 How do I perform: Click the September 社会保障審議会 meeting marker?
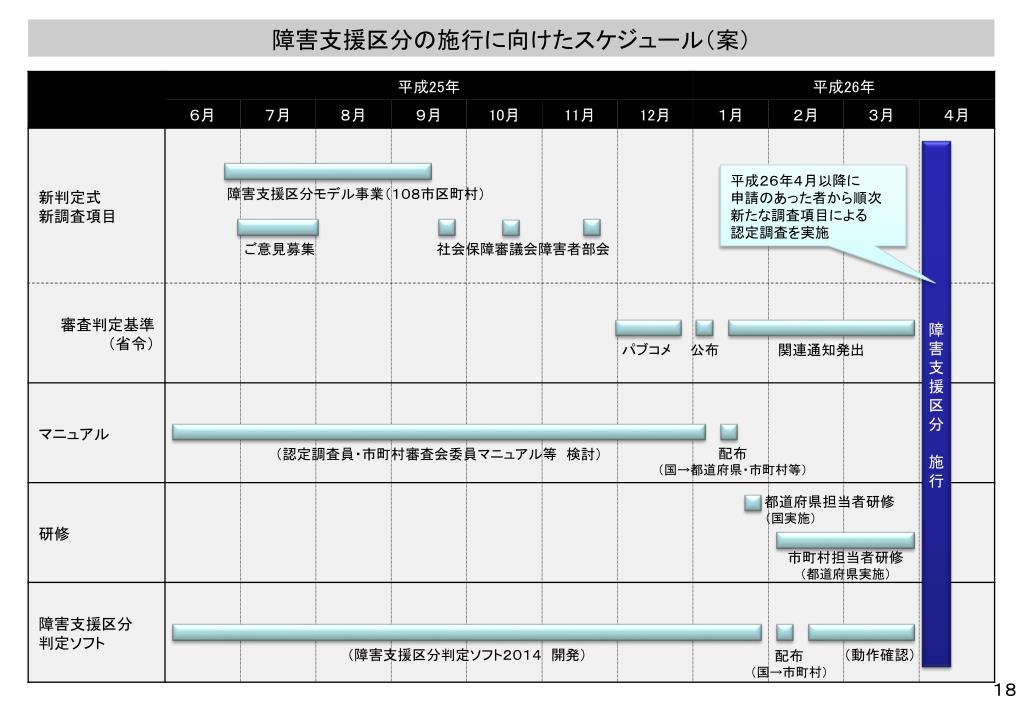(x=447, y=227)
